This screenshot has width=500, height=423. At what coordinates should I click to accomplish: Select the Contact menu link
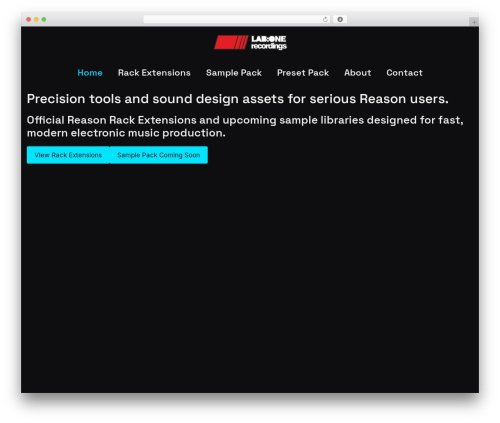tap(404, 73)
